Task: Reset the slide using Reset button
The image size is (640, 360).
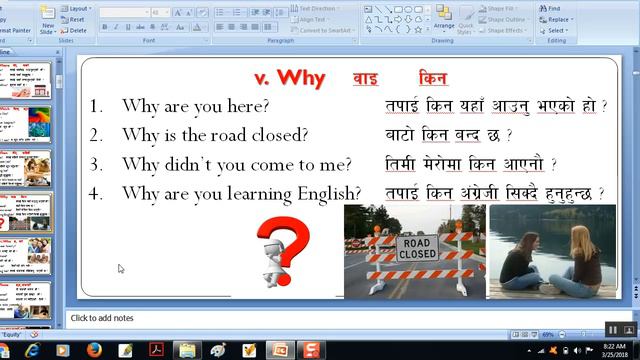Action: point(73,20)
